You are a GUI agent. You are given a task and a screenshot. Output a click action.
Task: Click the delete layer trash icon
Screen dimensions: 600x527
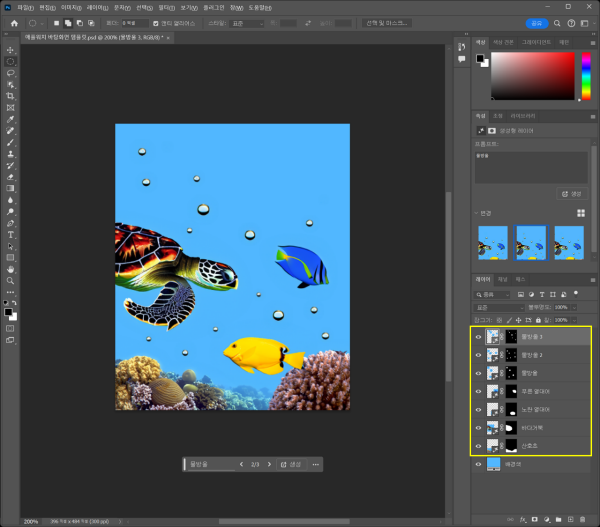581,520
